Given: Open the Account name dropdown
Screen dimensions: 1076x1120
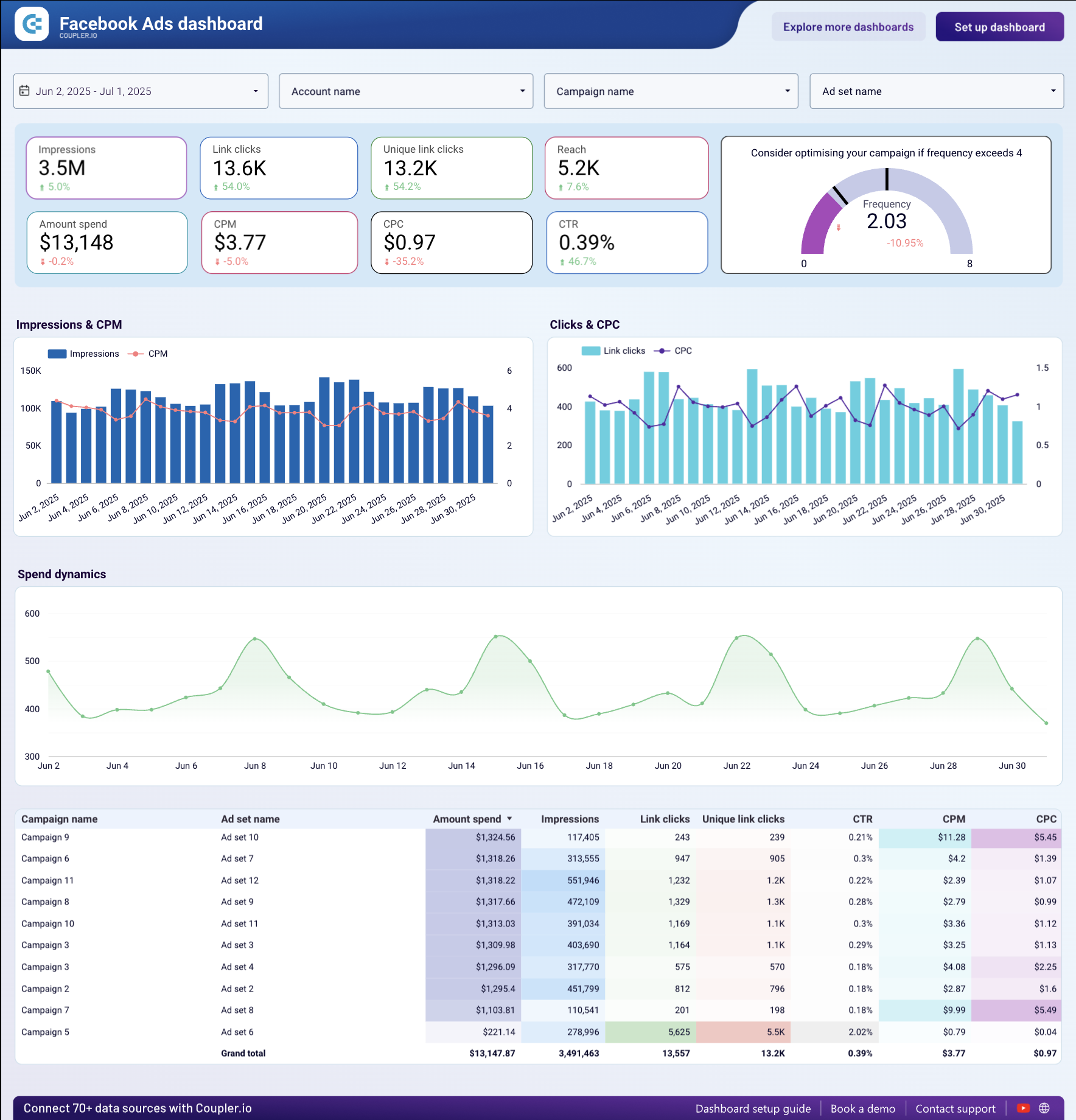Looking at the screenshot, I should tap(405, 91).
